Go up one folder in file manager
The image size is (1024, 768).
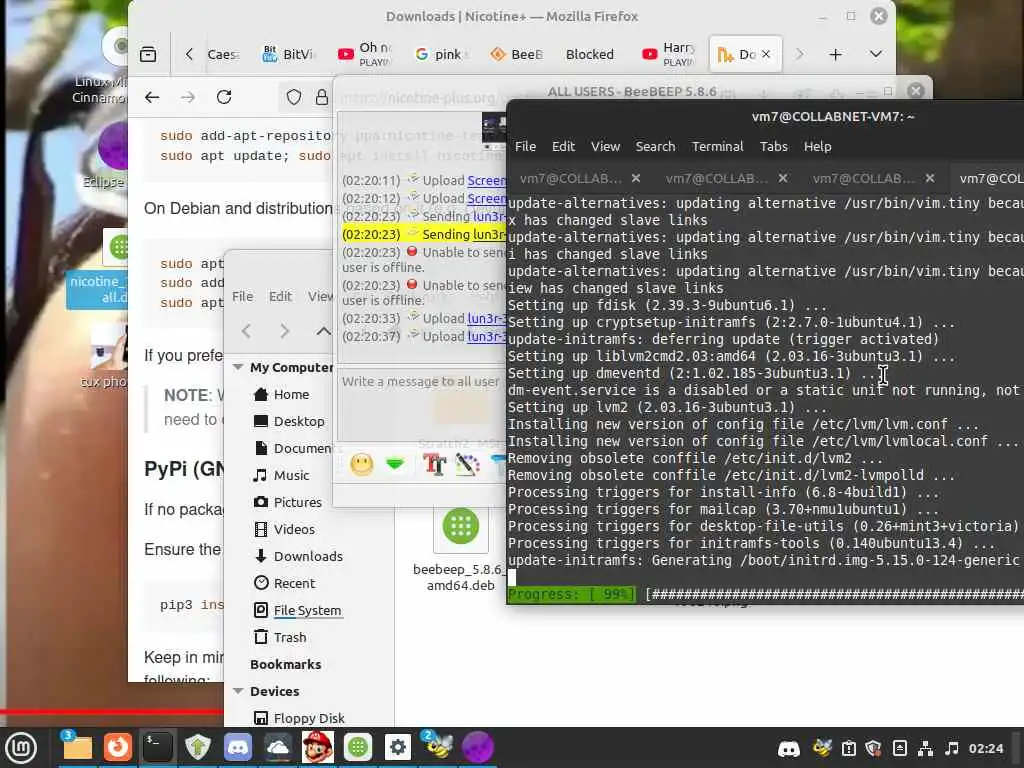click(x=323, y=331)
